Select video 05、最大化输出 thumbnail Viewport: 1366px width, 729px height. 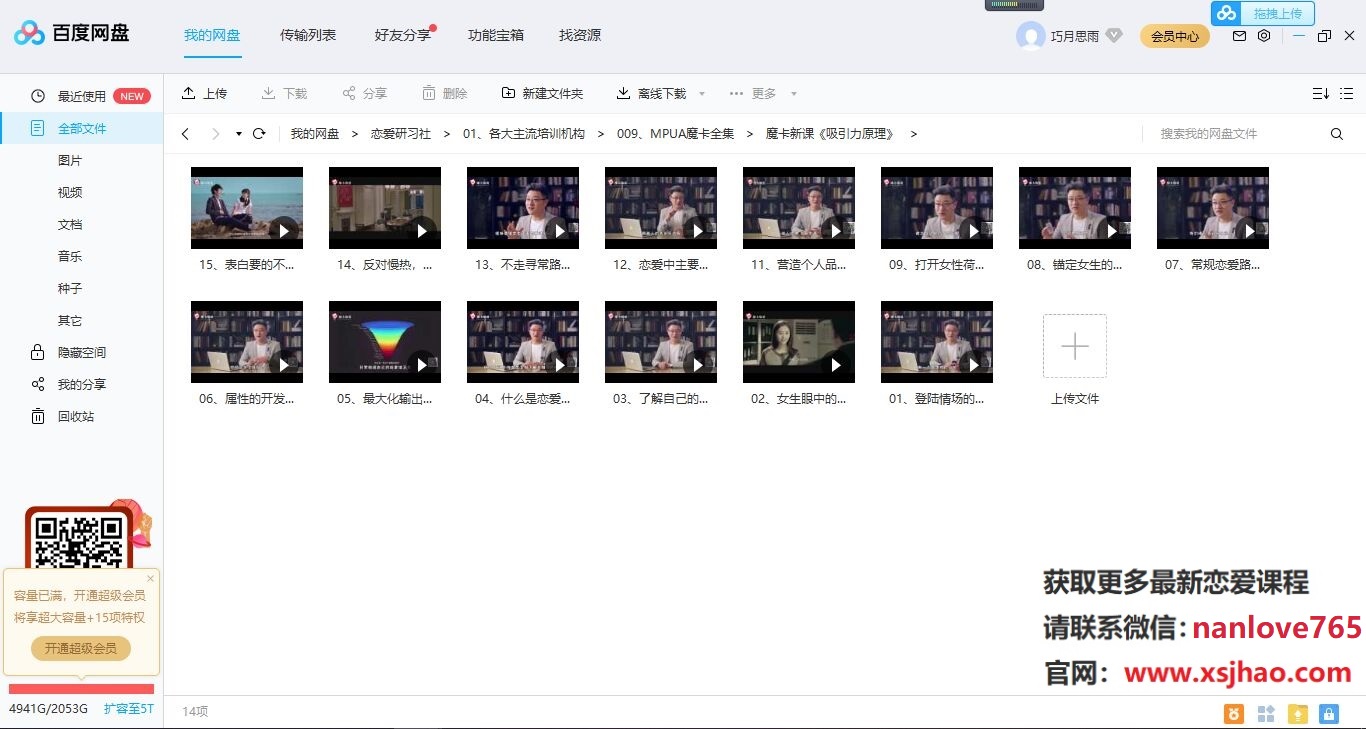tap(385, 342)
